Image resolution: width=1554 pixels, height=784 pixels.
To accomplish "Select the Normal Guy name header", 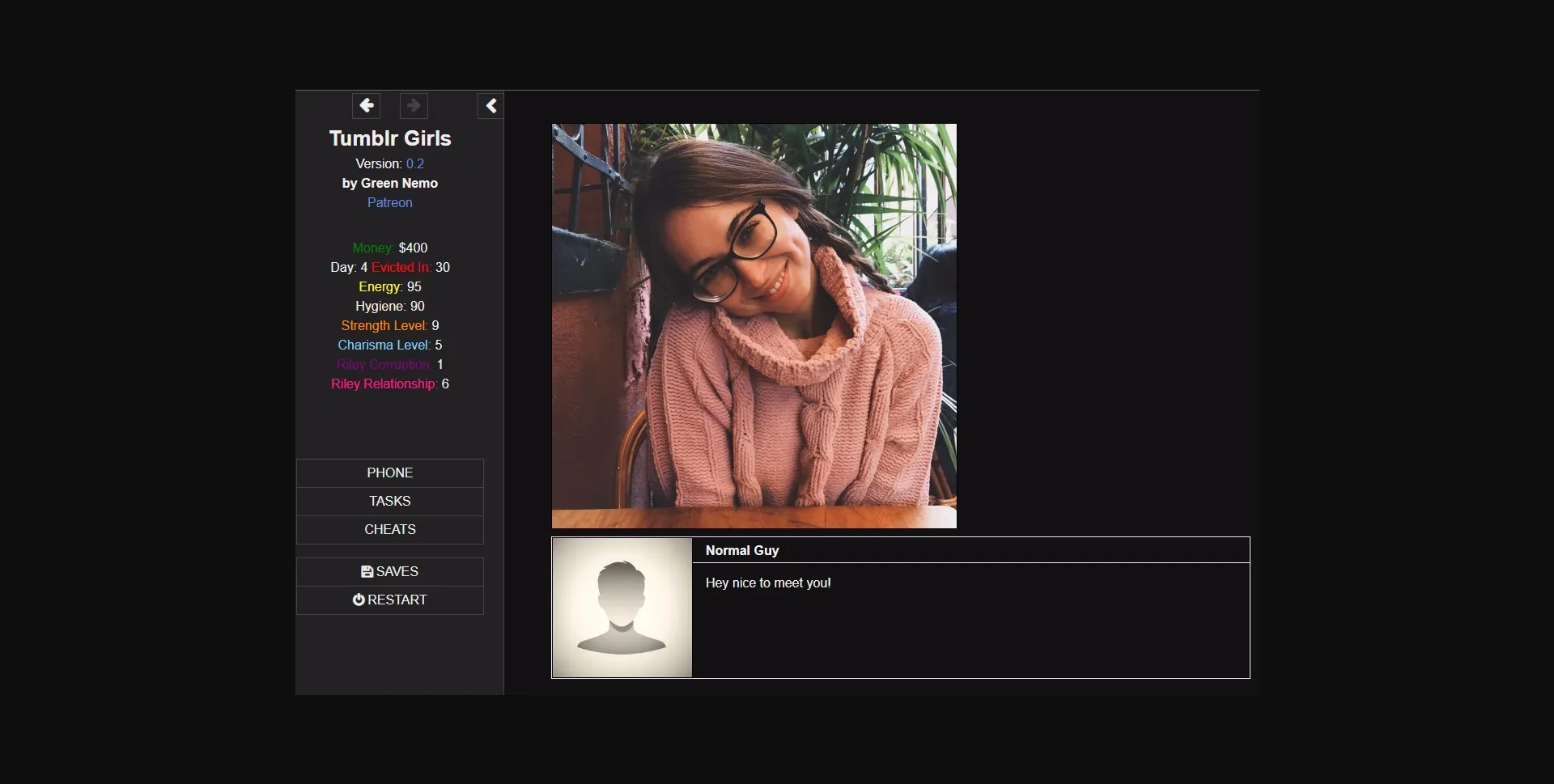I will (x=741, y=550).
